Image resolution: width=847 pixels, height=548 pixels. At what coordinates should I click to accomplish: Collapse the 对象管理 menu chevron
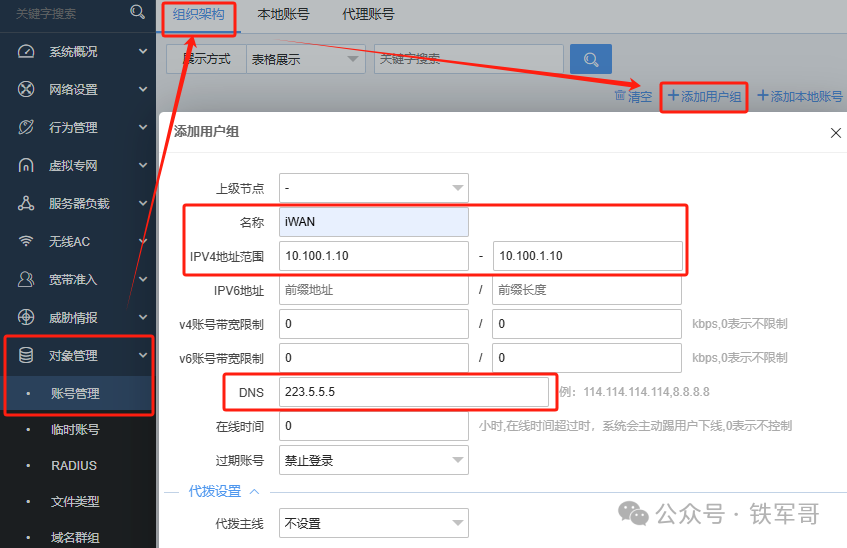[x=143, y=355]
